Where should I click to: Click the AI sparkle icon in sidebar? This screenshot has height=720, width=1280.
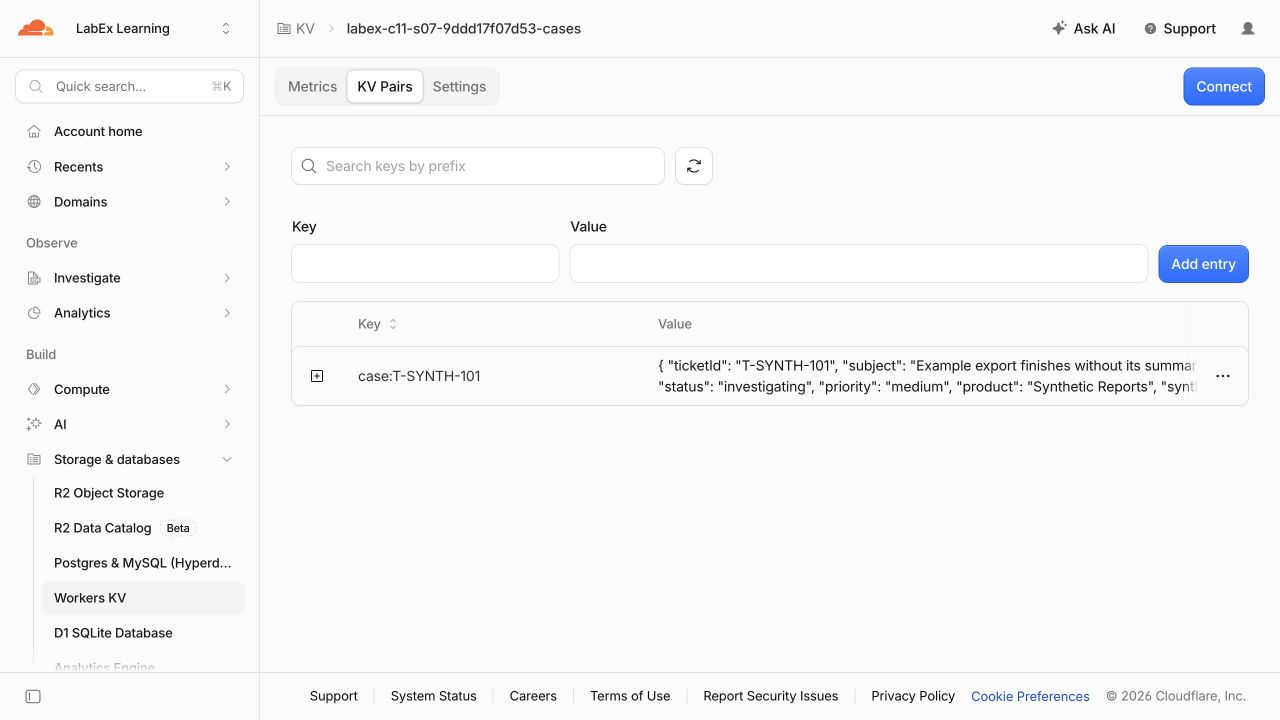pyautogui.click(x=34, y=424)
